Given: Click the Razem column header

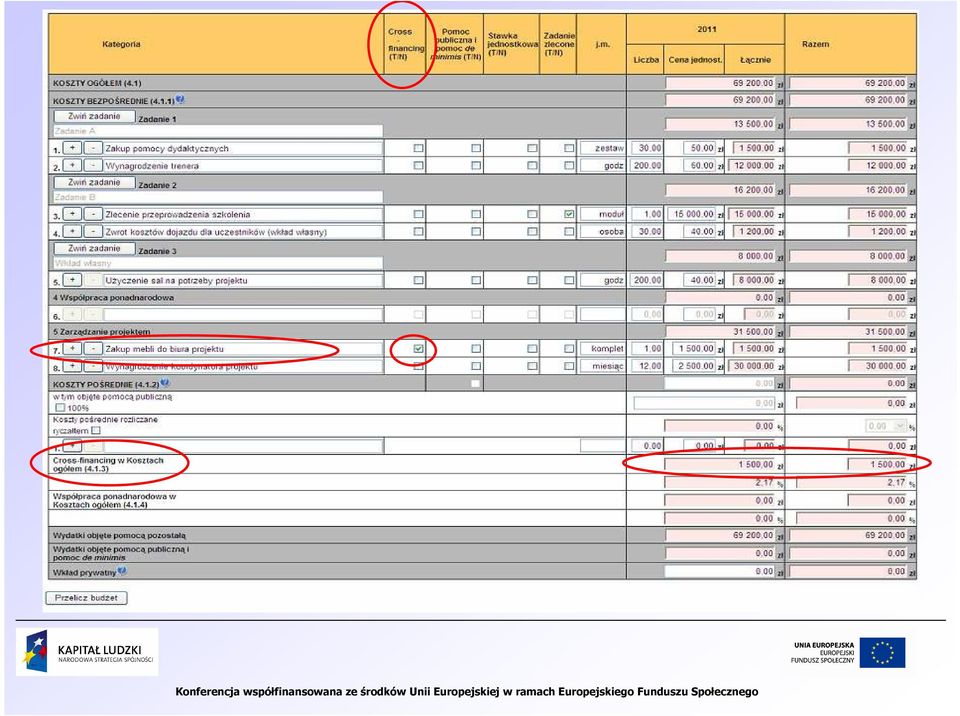Looking at the screenshot, I should [x=851, y=44].
